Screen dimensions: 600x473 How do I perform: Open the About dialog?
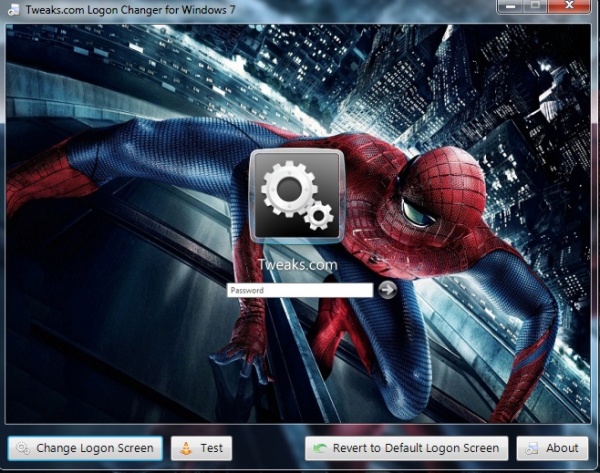click(552, 448)
